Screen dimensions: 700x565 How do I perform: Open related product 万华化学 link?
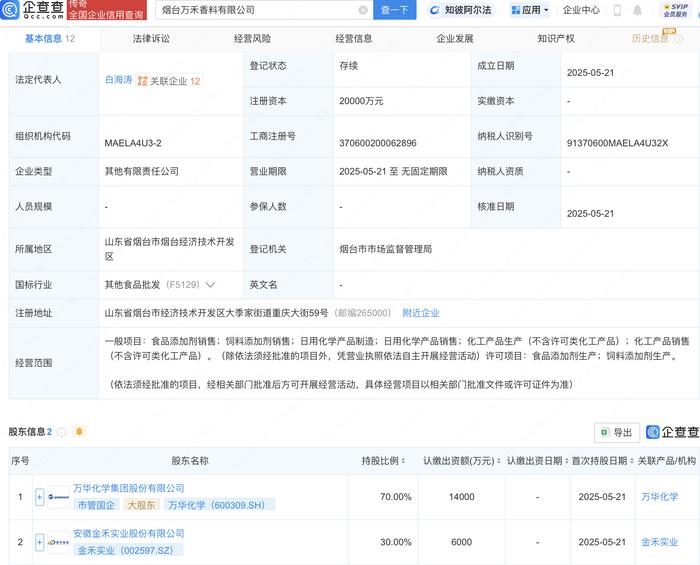click(x=659, y=497)
